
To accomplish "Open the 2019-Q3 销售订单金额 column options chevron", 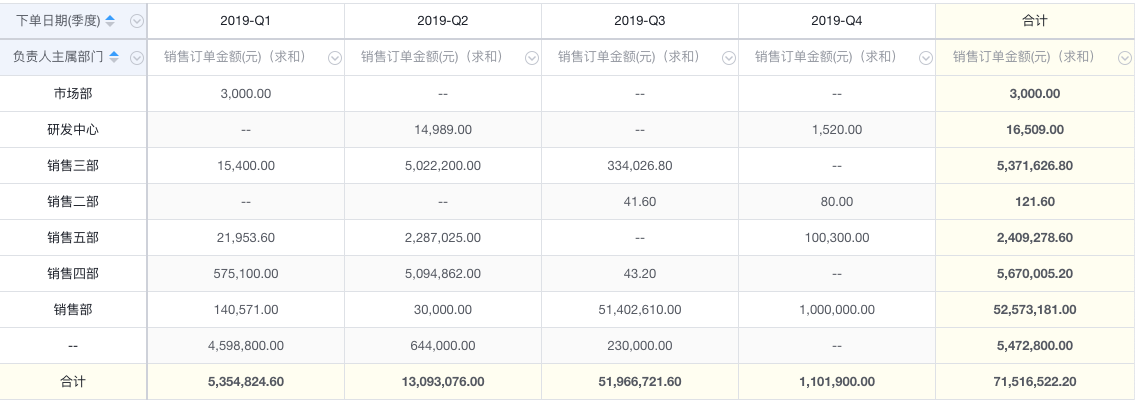I will point(729,58).
